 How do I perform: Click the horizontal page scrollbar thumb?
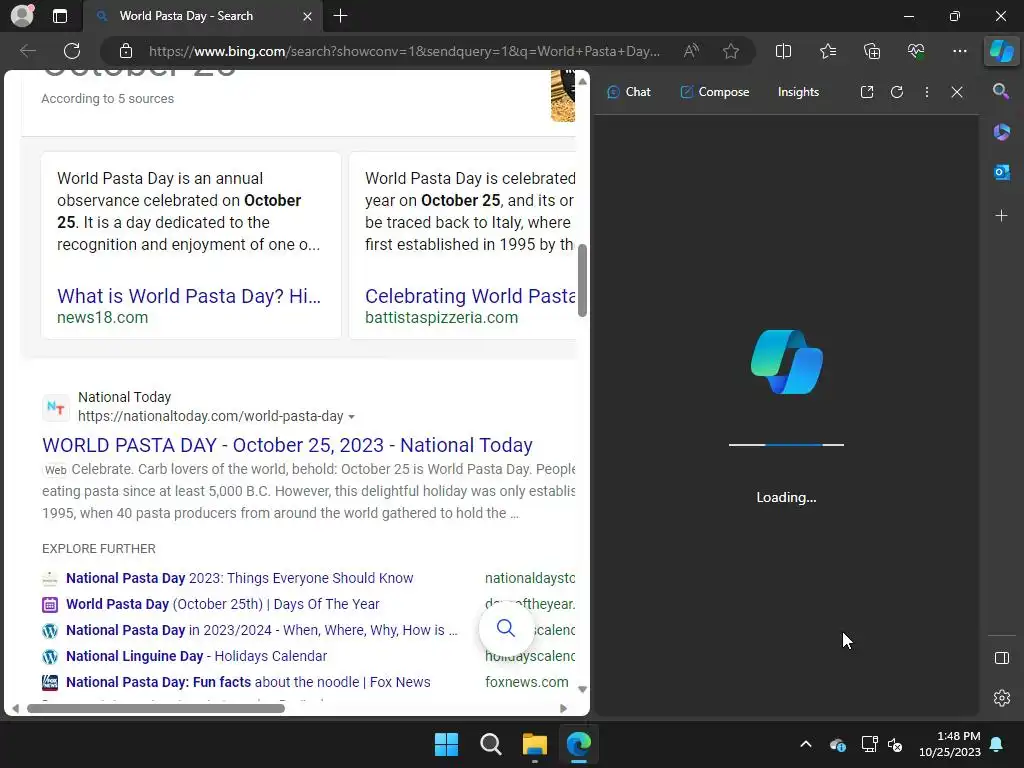(155, 709)
